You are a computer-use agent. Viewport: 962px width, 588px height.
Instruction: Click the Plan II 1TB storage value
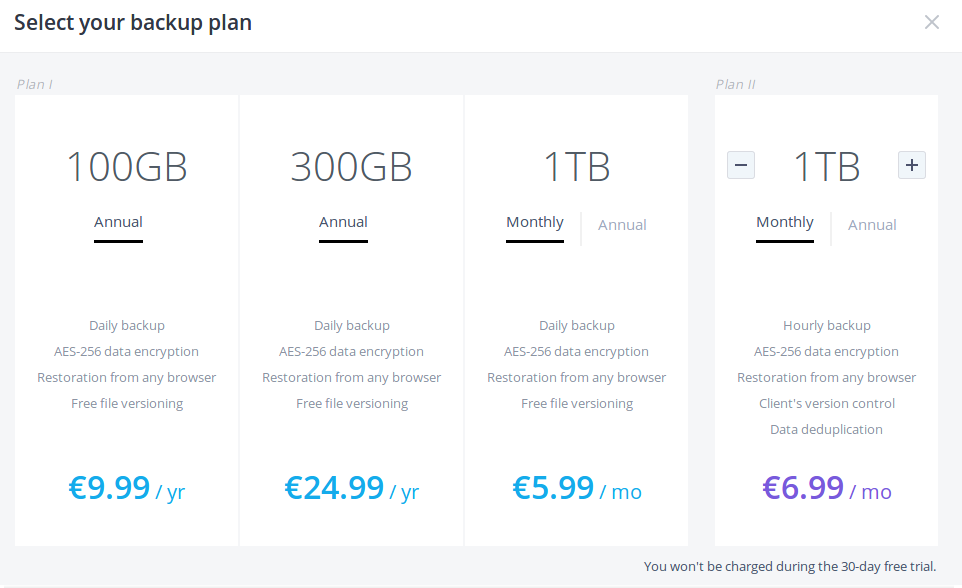pyautogui.click(x=826, y=167)
